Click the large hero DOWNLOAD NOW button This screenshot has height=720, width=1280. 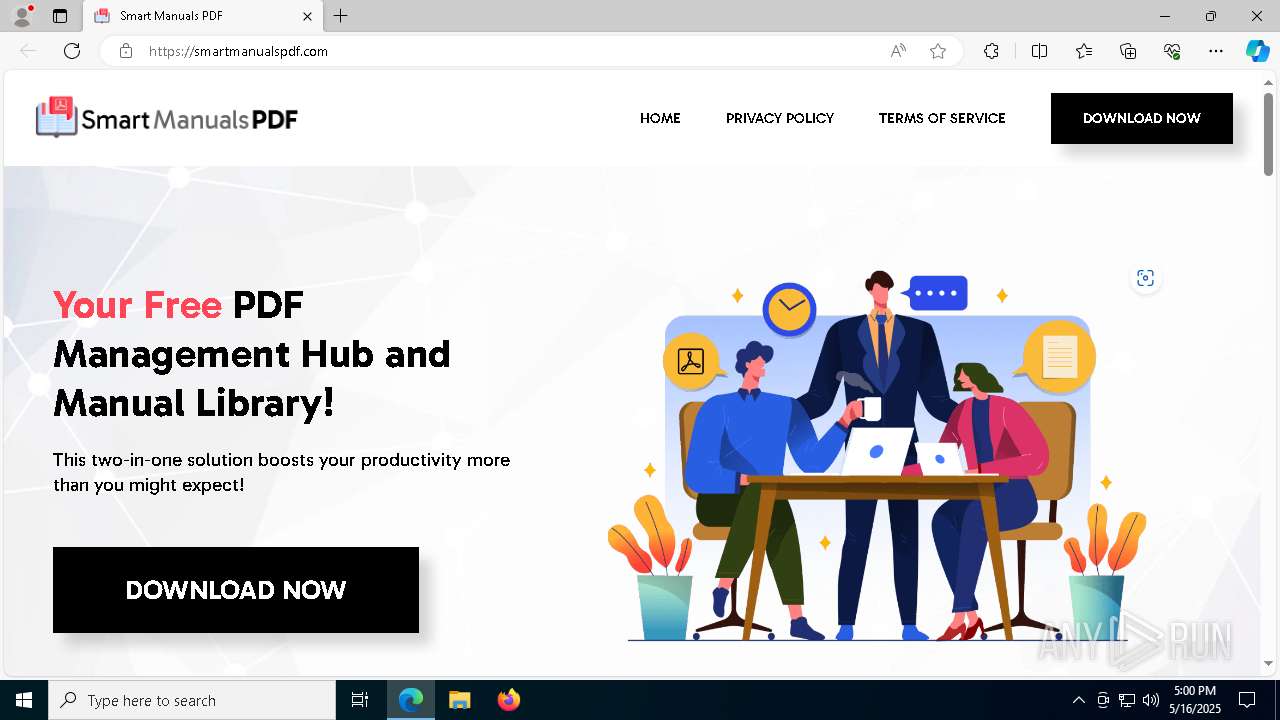coord(236,590)
